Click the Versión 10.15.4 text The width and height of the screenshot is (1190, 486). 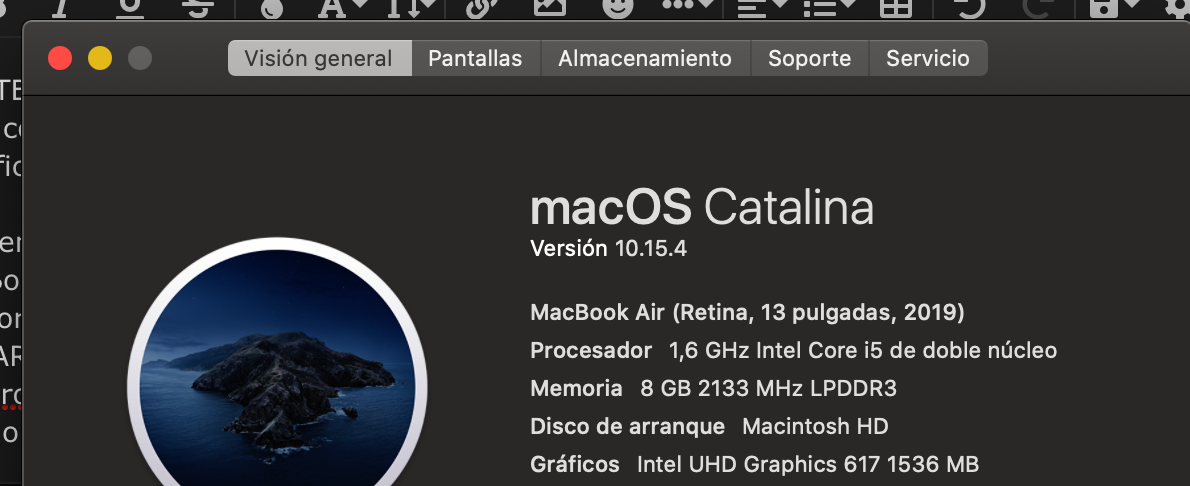pos(609,248)
